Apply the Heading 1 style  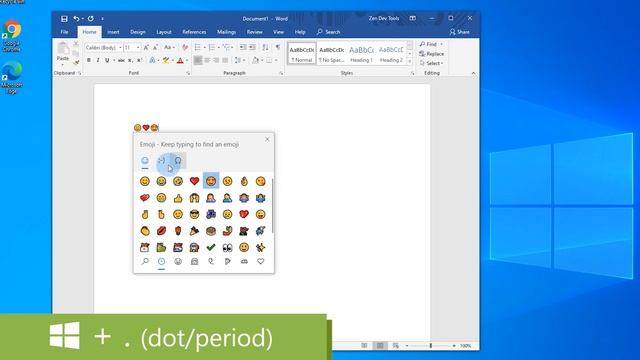(x=361, y=53)
